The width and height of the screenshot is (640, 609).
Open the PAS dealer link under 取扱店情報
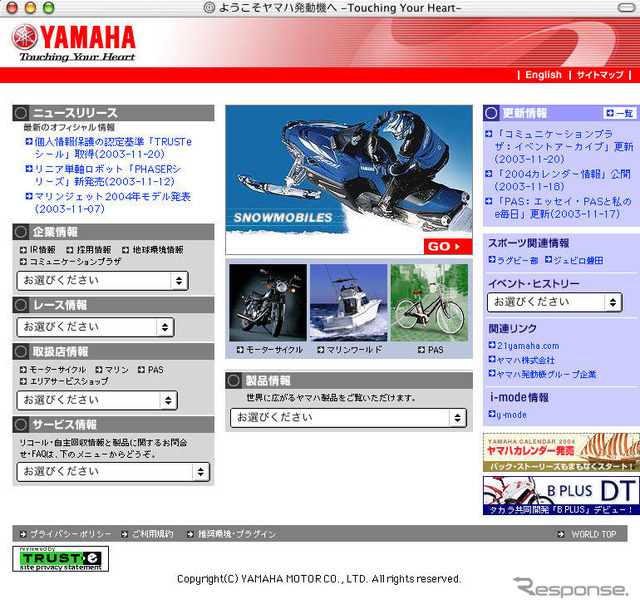click(x=156, y=370)
